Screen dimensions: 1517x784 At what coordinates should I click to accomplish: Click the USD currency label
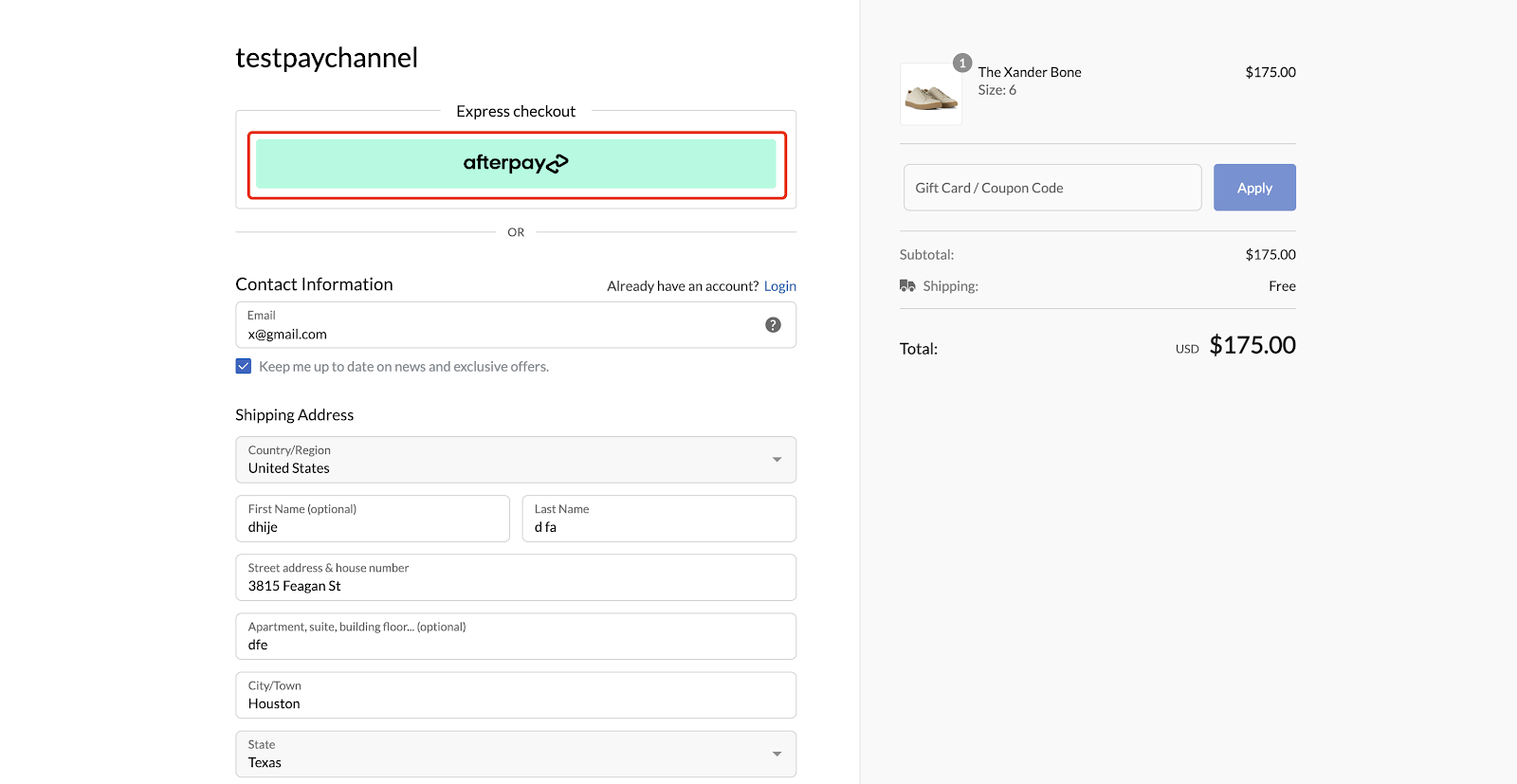click(1187, 349)
